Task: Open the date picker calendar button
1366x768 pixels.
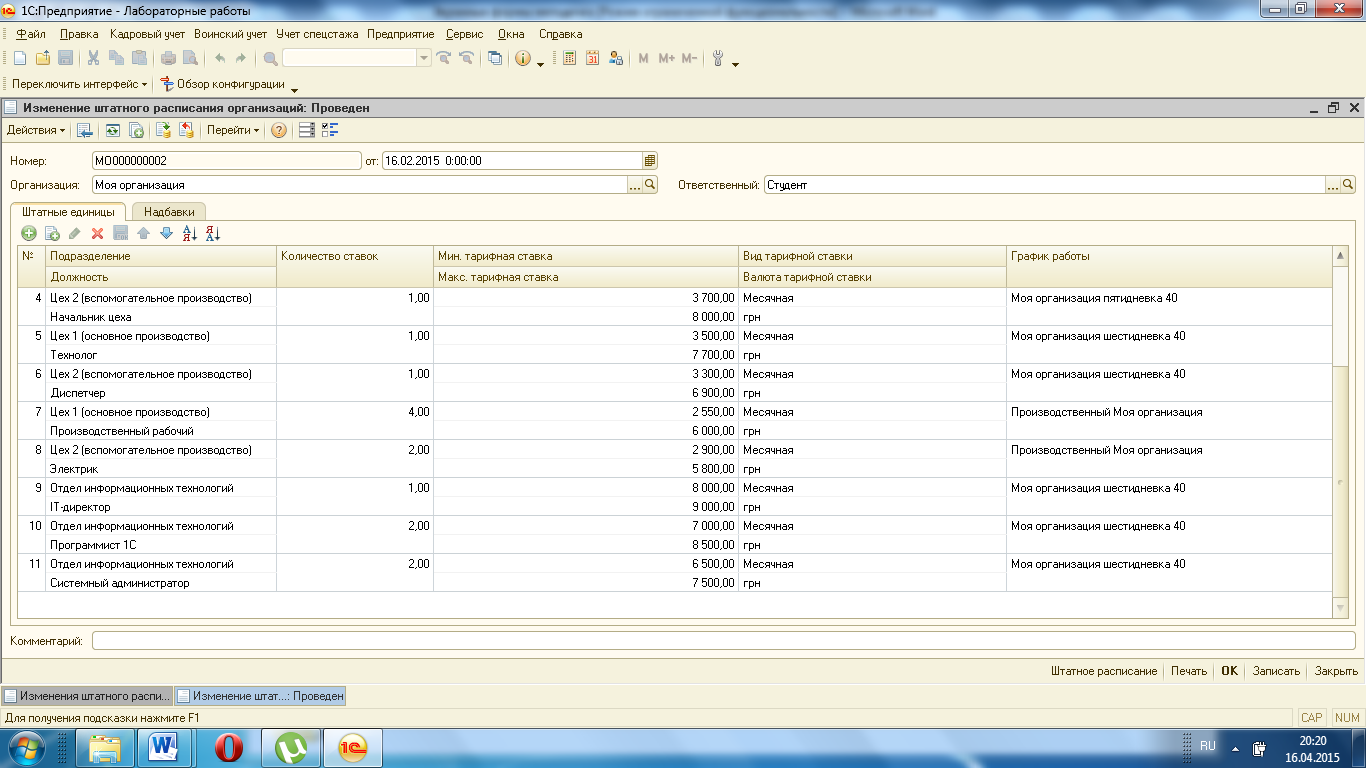Action: pos(650,160)
